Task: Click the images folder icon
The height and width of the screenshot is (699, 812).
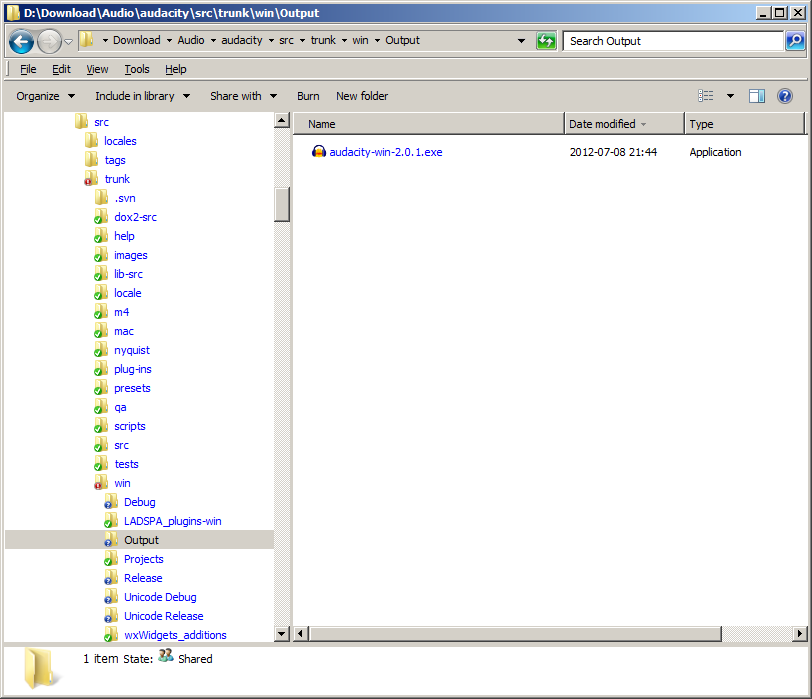Action: 101,255
